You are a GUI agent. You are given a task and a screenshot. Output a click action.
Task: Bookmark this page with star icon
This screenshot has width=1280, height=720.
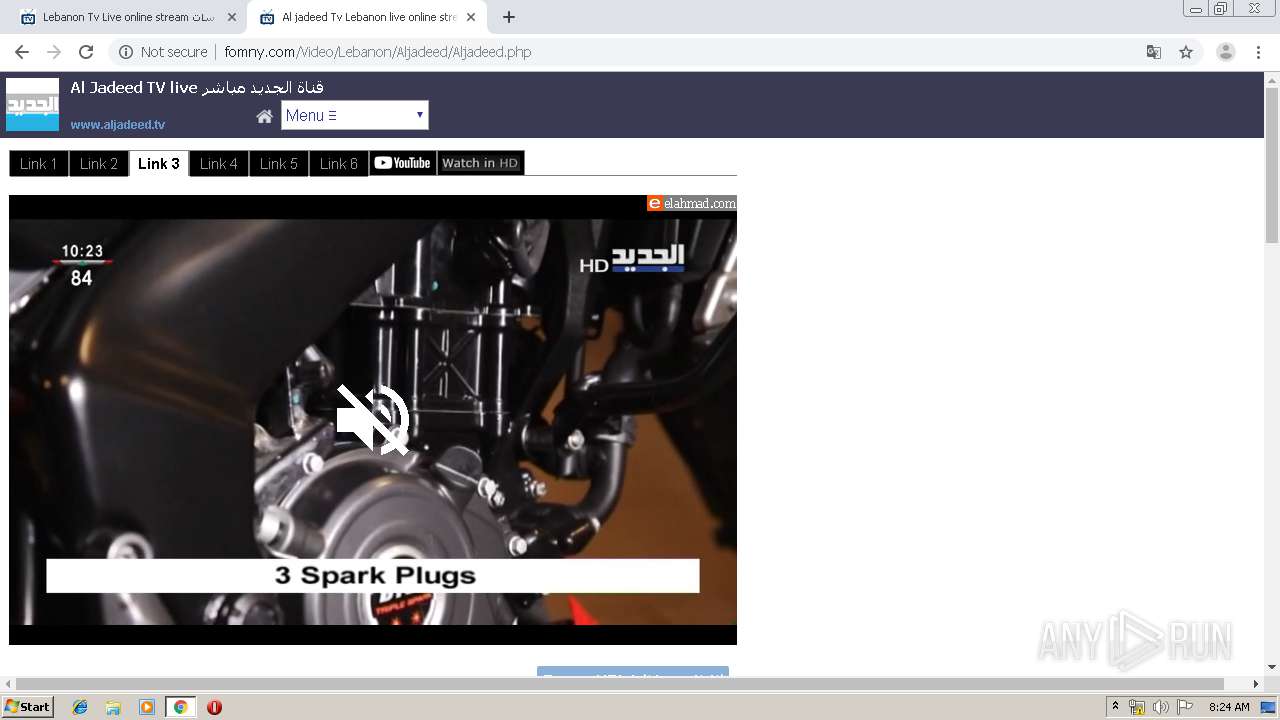1186,52
